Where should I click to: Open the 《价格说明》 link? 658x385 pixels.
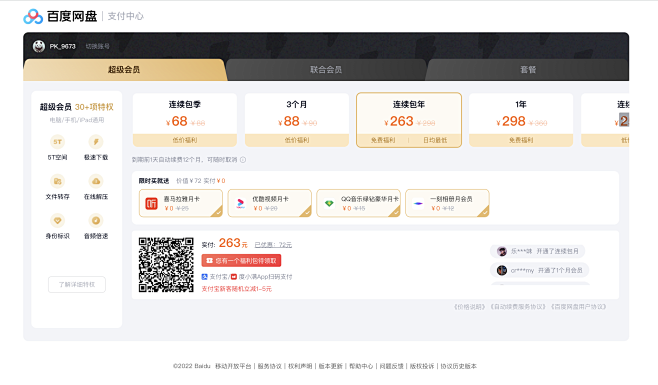470,307
